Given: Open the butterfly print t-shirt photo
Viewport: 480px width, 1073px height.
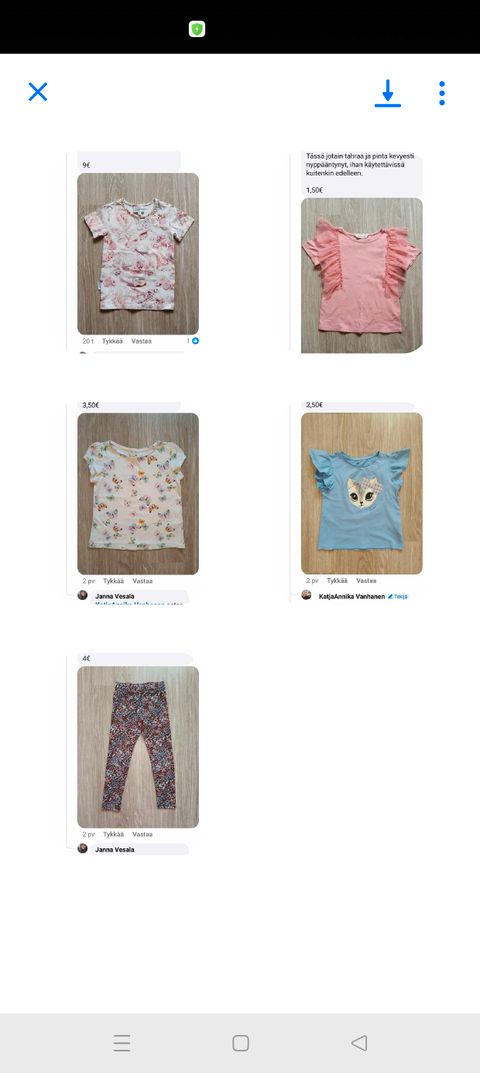Looking at the screenshot, I should 138,493.
